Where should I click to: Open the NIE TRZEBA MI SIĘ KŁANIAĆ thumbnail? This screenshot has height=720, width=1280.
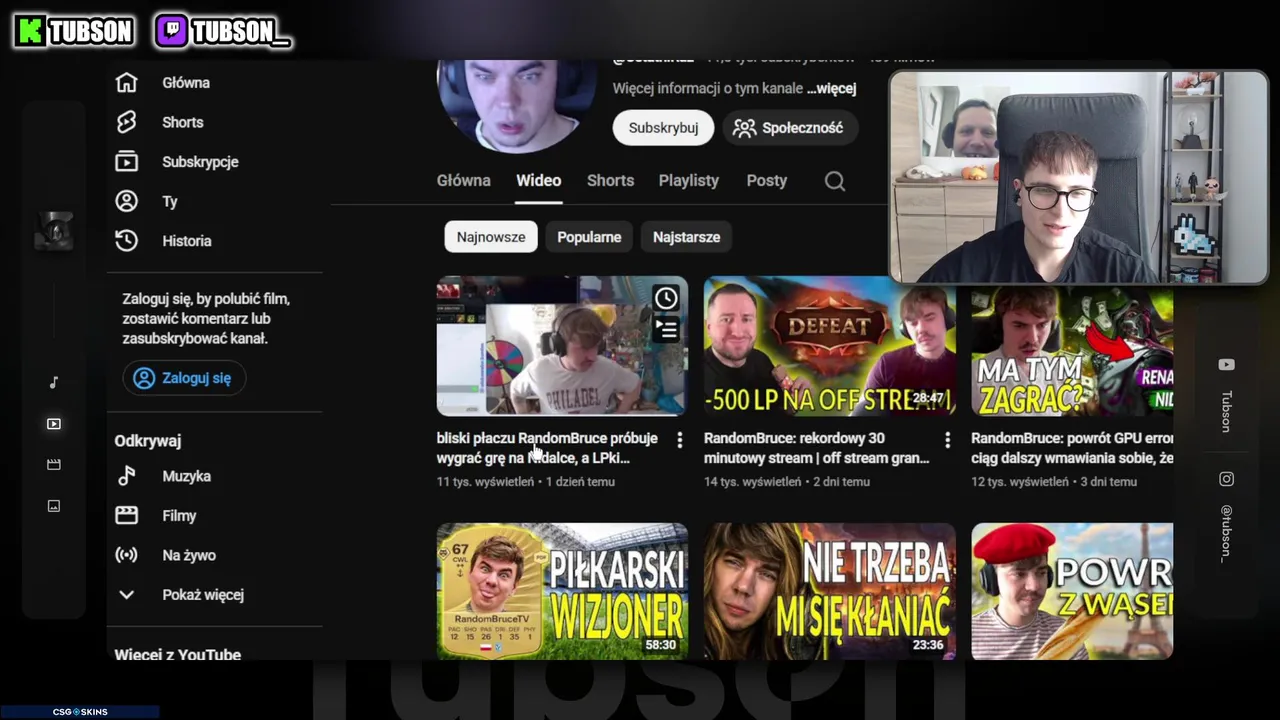830,591
